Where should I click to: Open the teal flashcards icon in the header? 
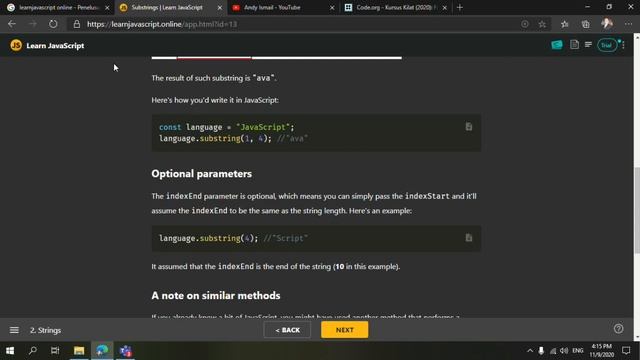click(557, 45)
